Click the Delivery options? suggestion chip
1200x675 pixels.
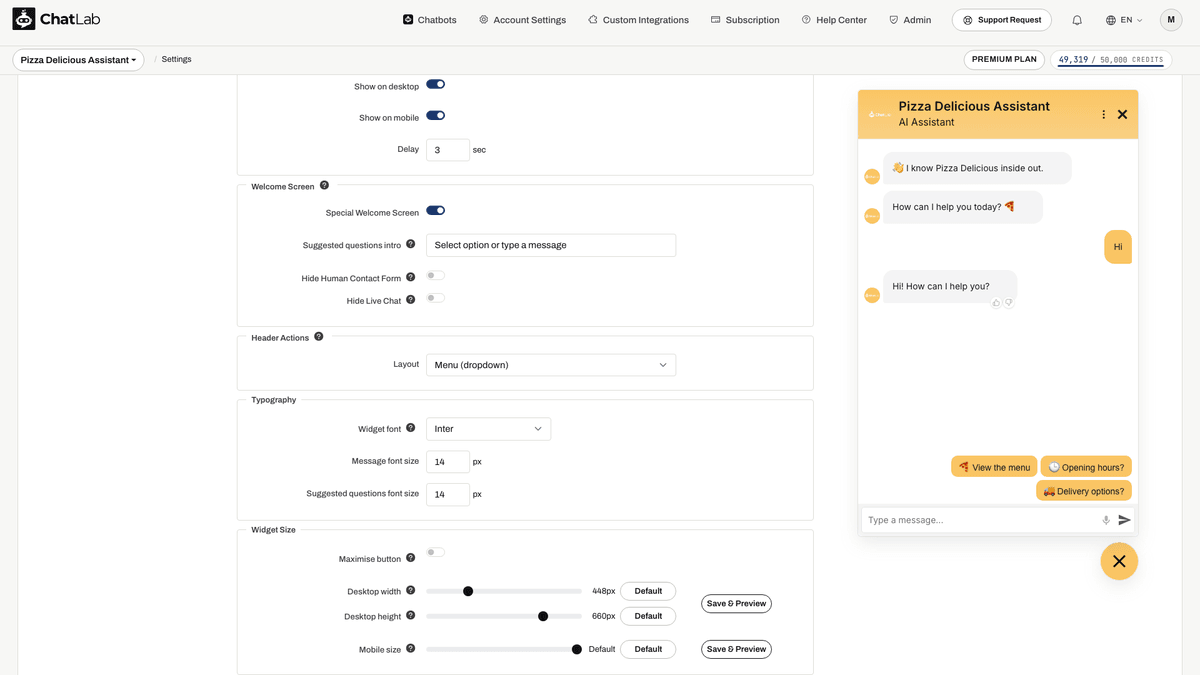(1084, 491)
